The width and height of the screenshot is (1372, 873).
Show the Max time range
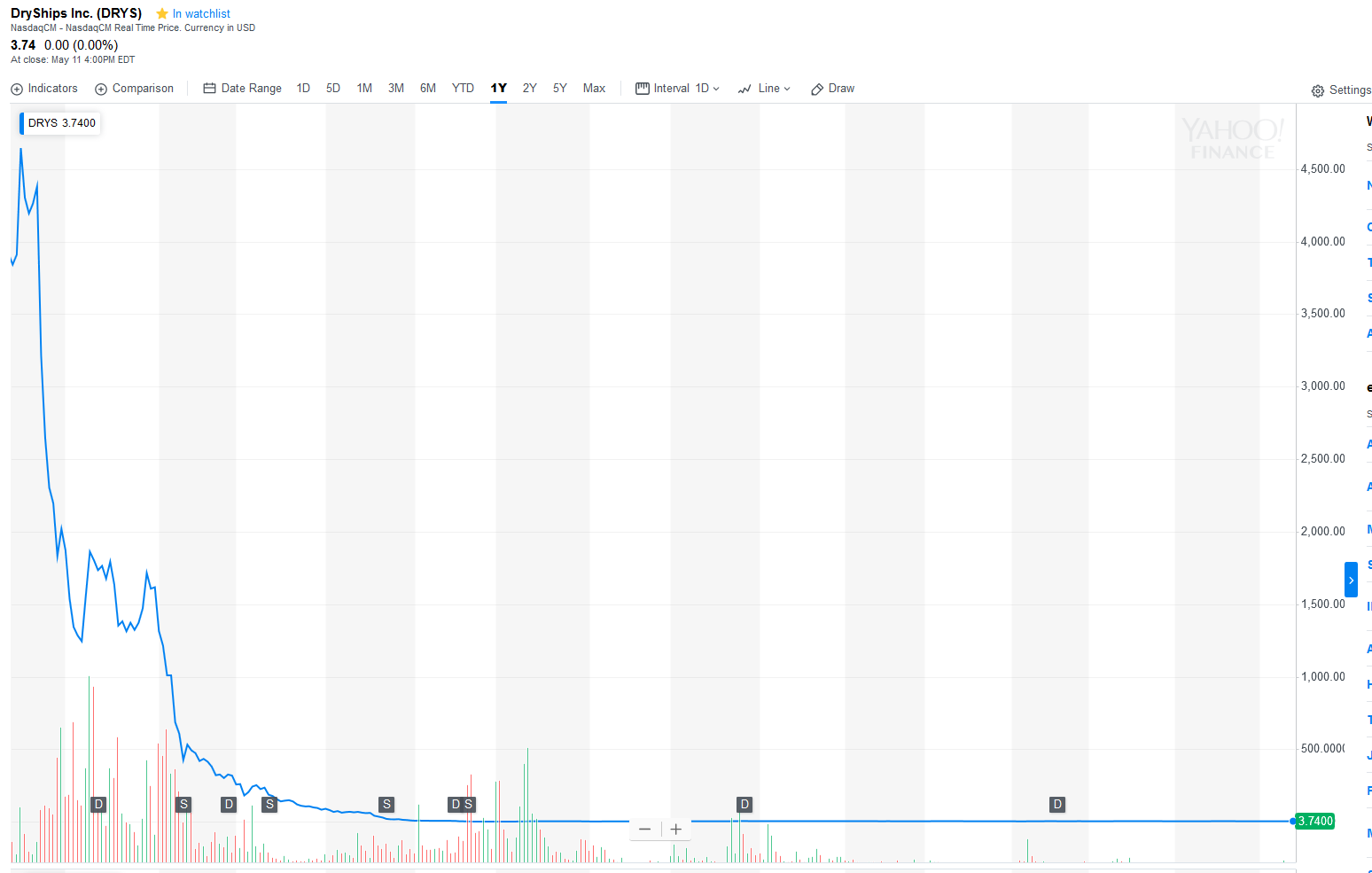[595, 89]
